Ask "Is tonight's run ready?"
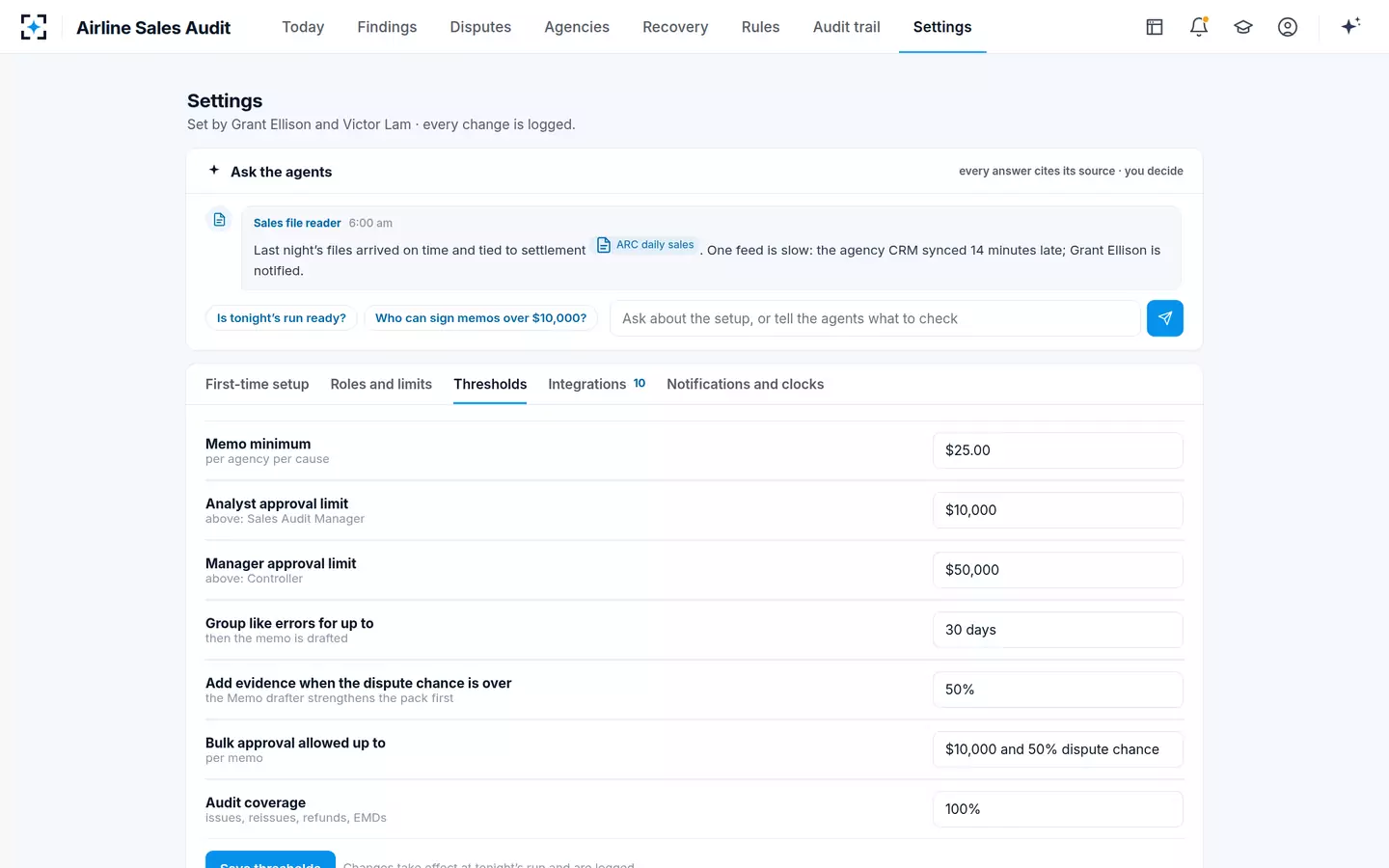 (282, 318)
